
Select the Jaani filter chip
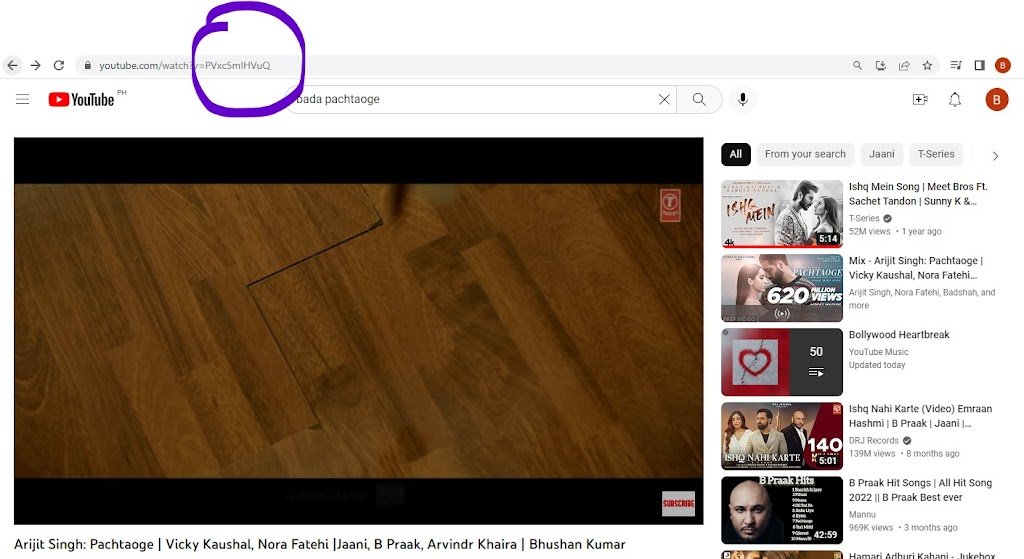[x=882, y=154]
